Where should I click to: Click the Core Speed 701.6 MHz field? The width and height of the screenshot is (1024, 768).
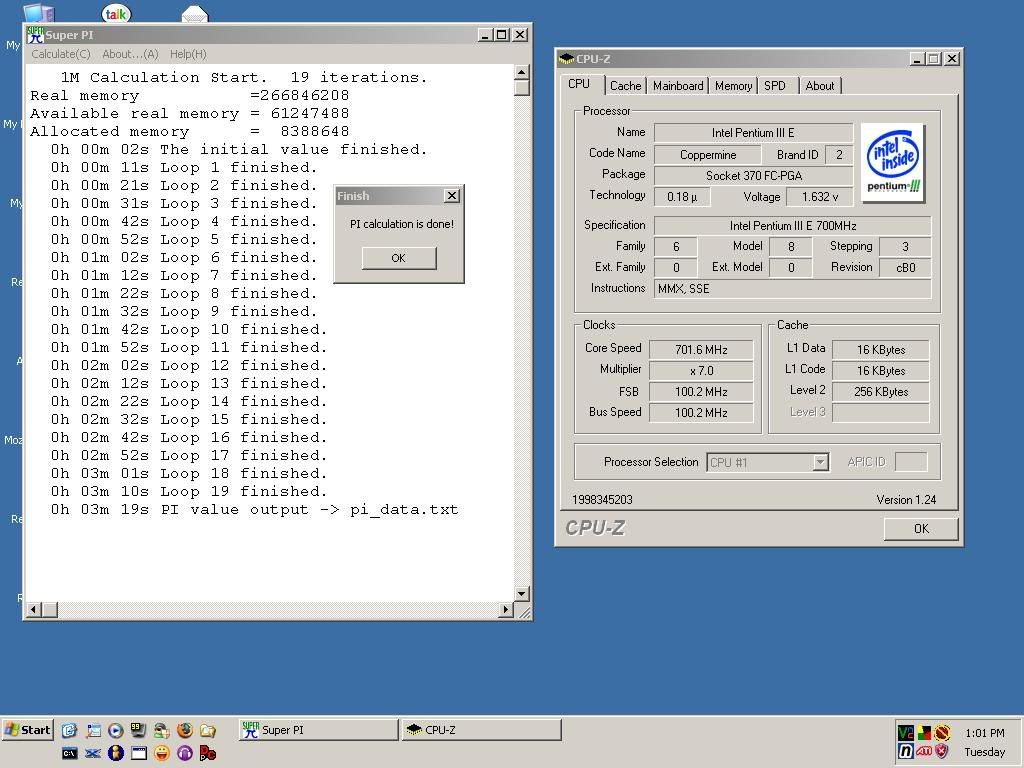tap(701, 350)
